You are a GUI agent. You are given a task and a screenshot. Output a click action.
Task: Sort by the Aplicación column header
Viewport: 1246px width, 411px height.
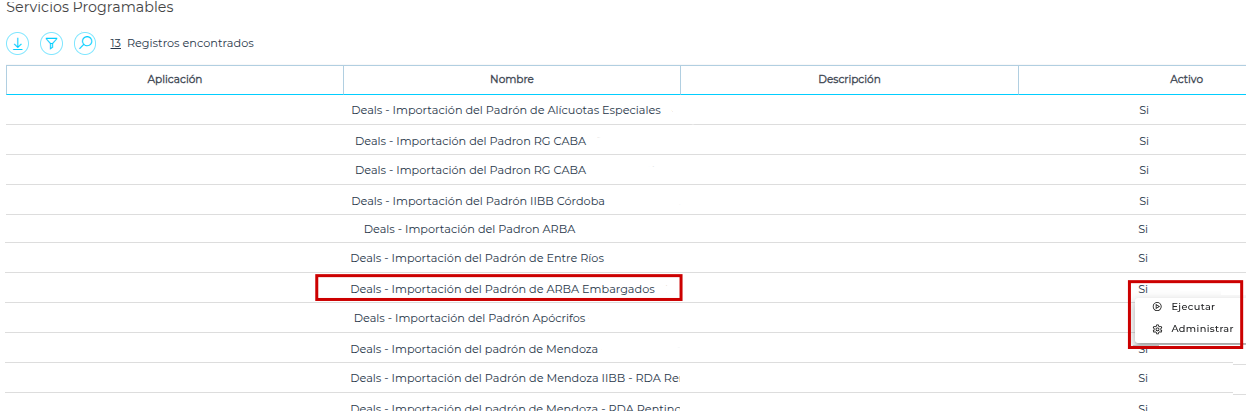175,80
